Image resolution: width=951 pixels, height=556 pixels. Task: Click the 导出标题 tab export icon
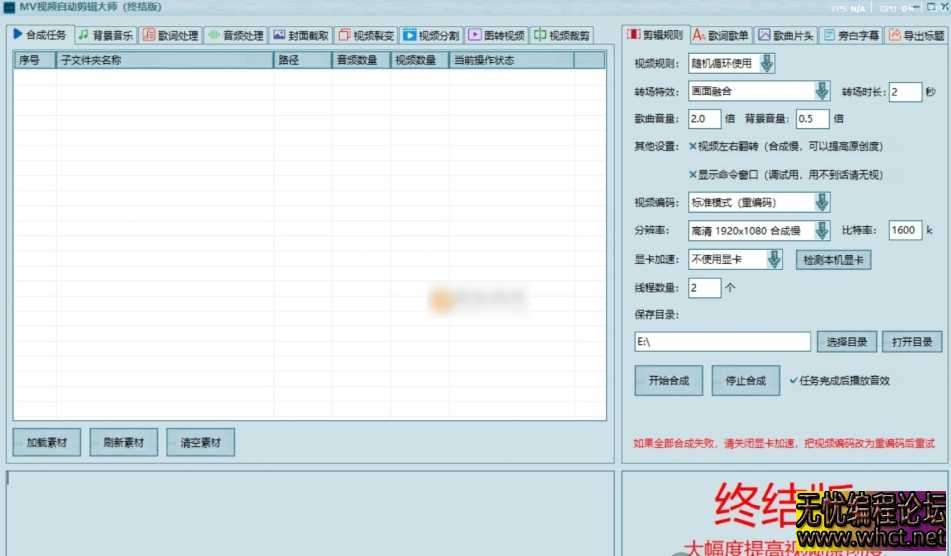click(x=893, y=35)
